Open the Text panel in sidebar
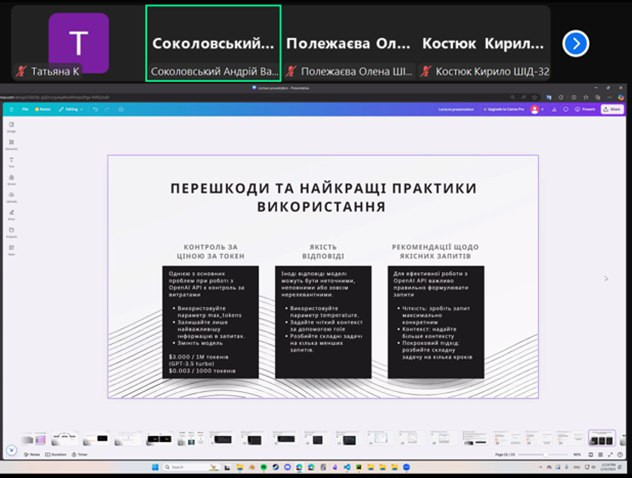The image size is (632, 478). coord(11,162)
